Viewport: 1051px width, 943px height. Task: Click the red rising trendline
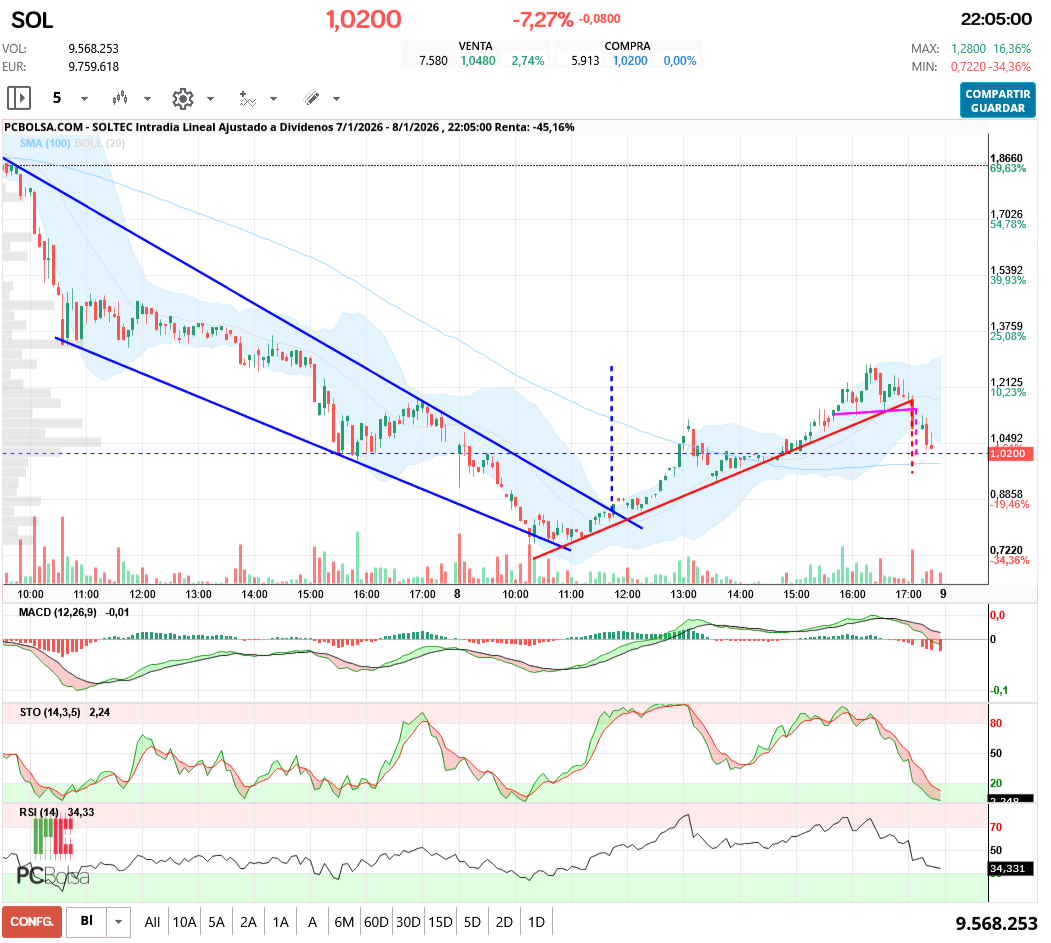click(x=724, y=478)
